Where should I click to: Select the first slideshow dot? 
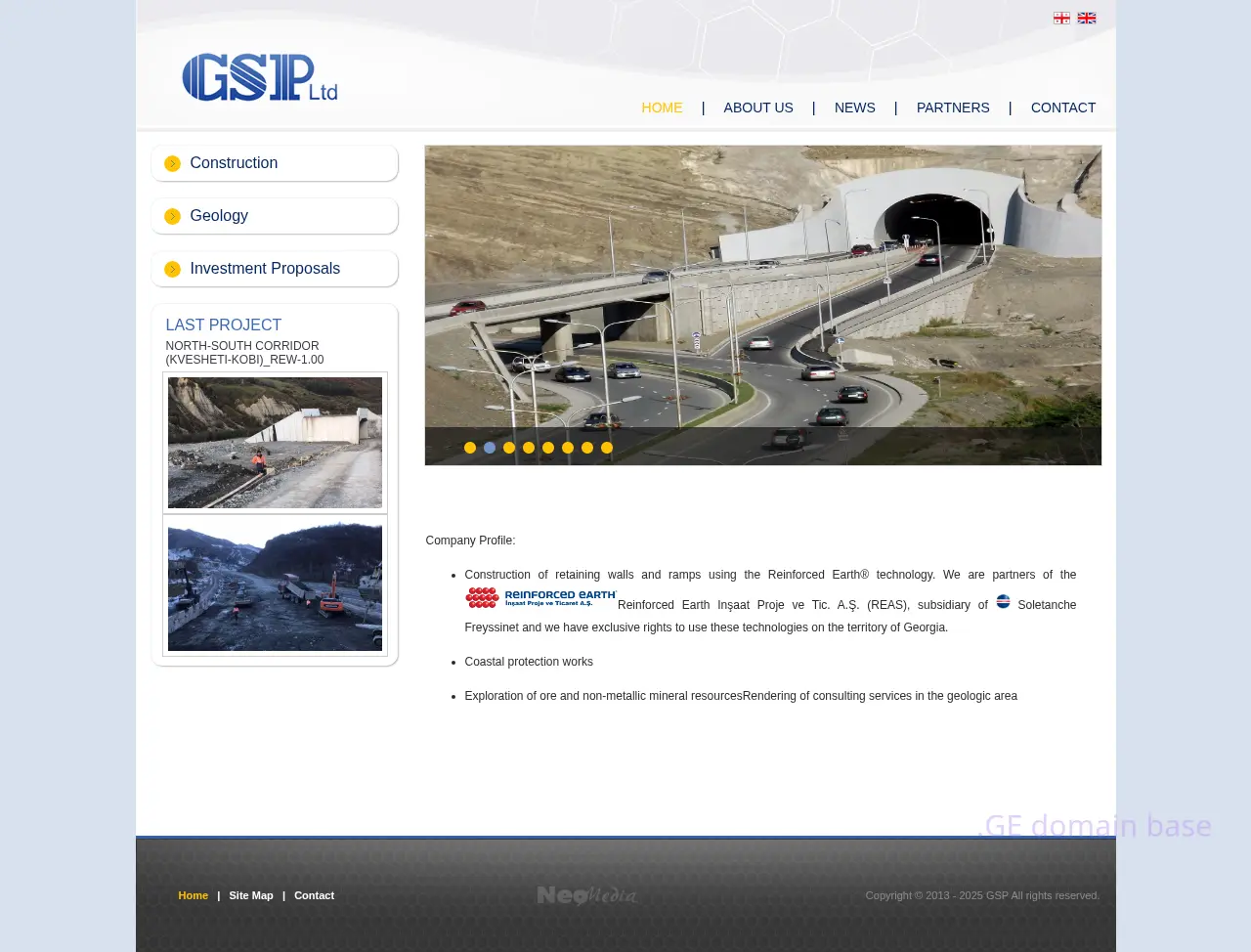coord(470,448)
